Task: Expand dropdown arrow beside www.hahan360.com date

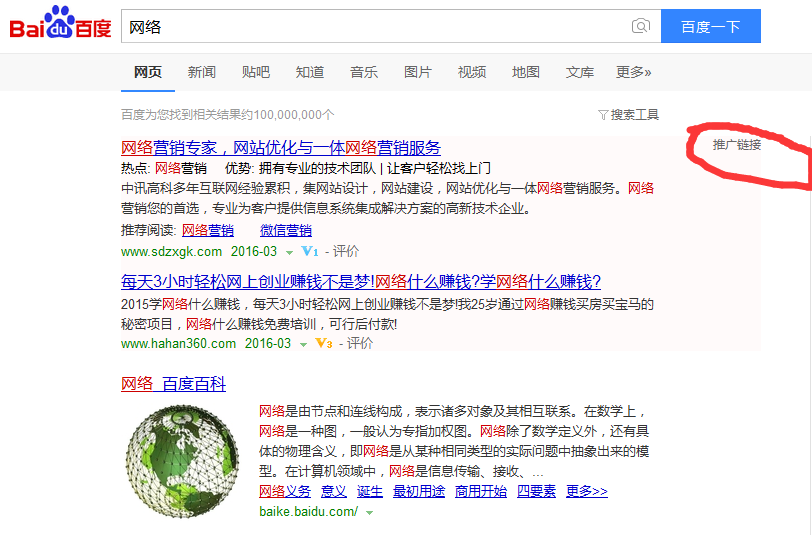Action: [x=304, y=344]
